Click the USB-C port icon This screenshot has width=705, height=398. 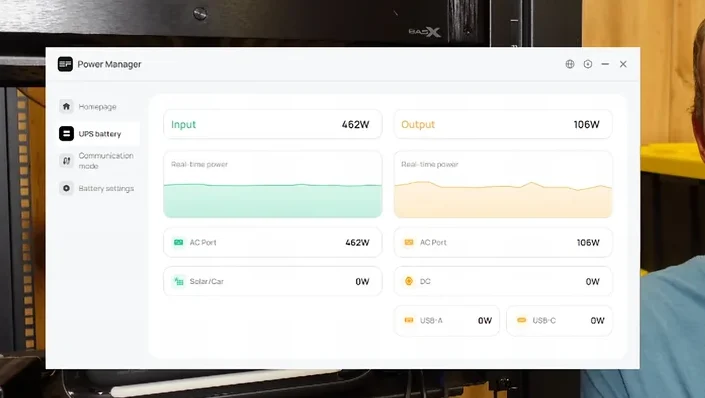pyautogui.click(x=522, y=320)
